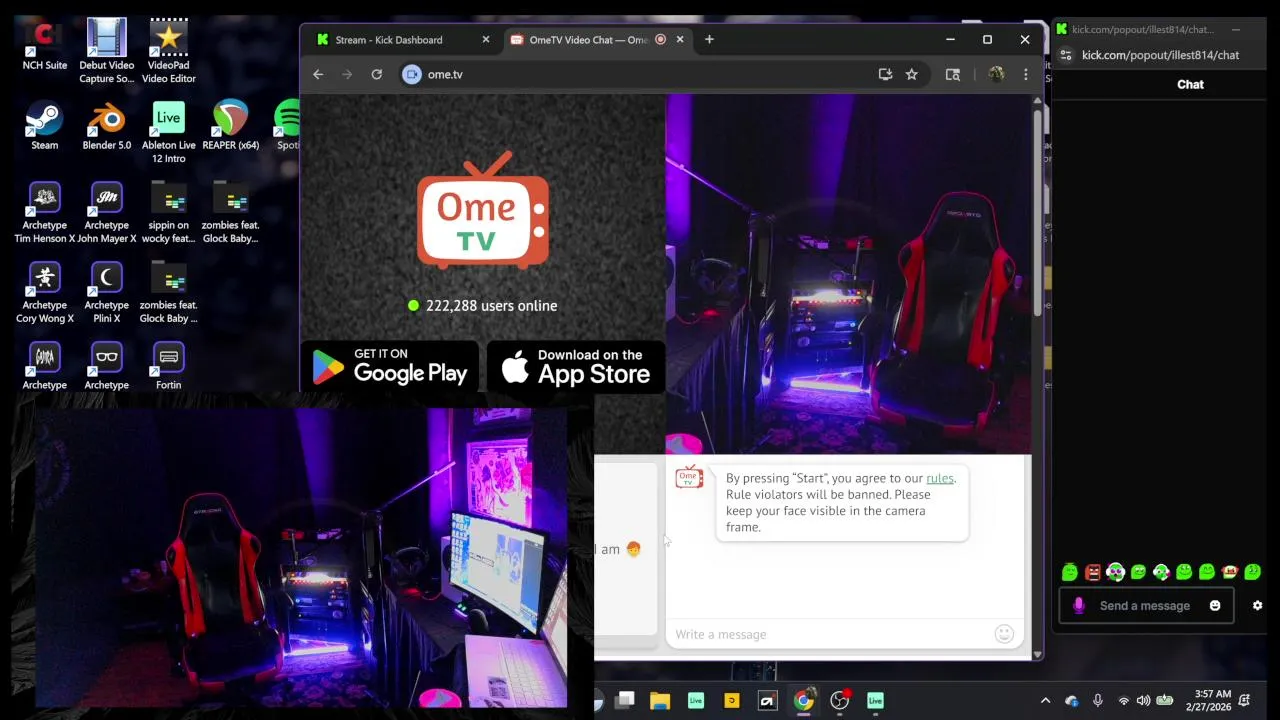Click camera site-info icon in address bar

(412, 74)
